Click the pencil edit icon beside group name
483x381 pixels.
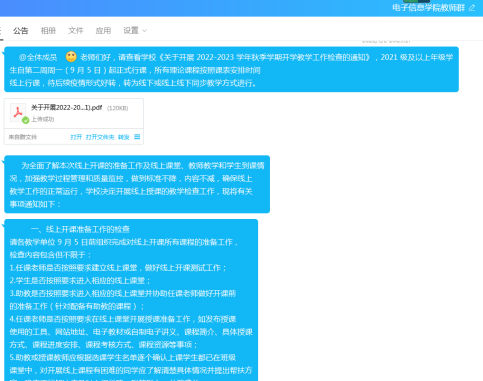click(472, 8)
